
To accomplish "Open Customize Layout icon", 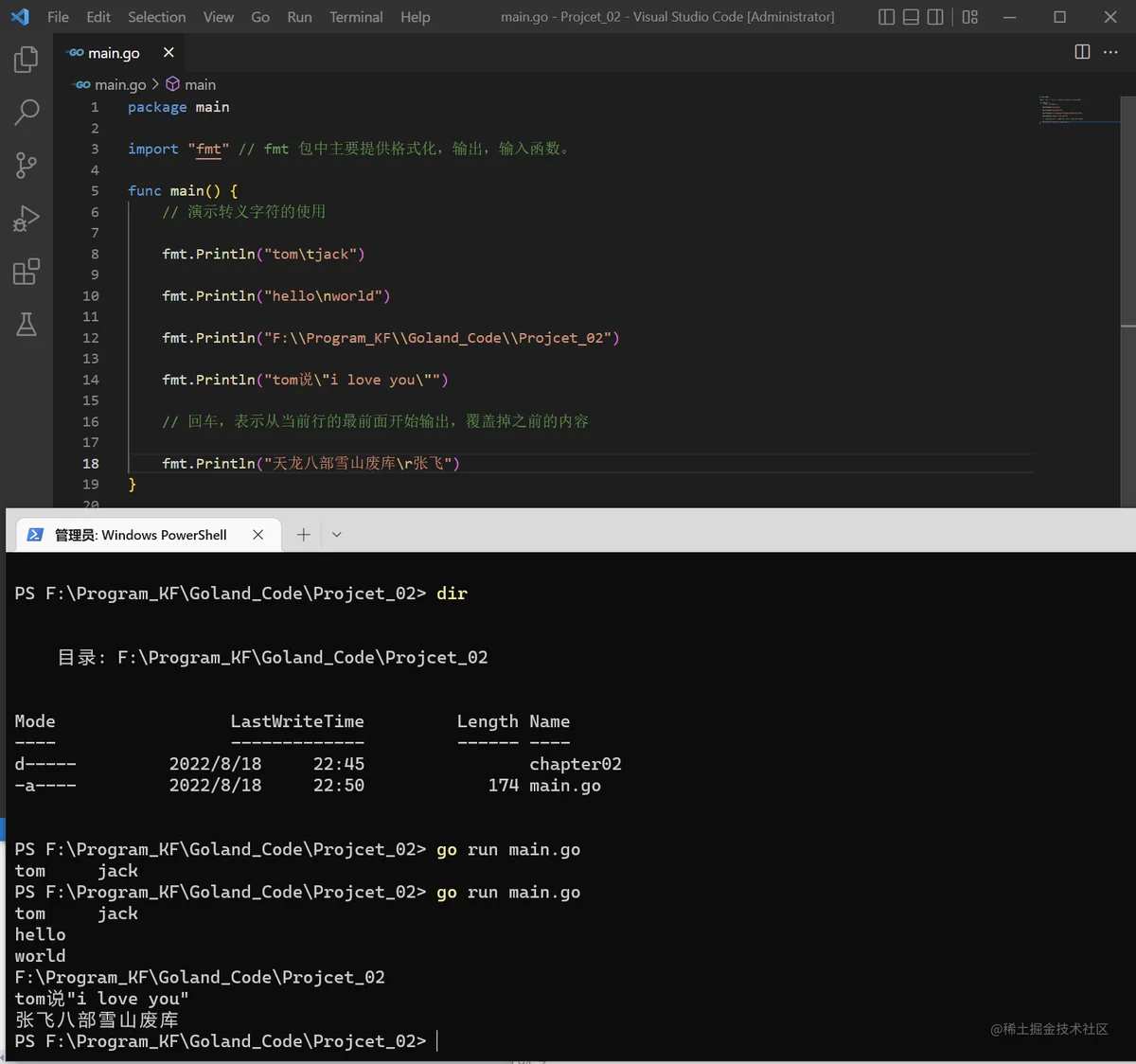I will coord(970,17).
